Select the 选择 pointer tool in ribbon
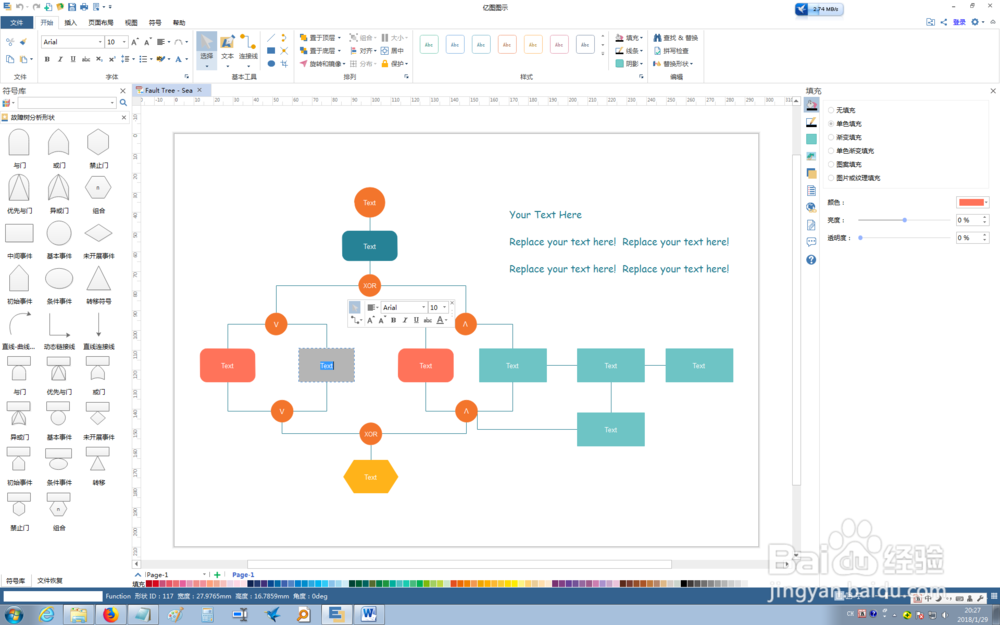The height and width of the screenshot is (625, 1000). click(206, 49)
